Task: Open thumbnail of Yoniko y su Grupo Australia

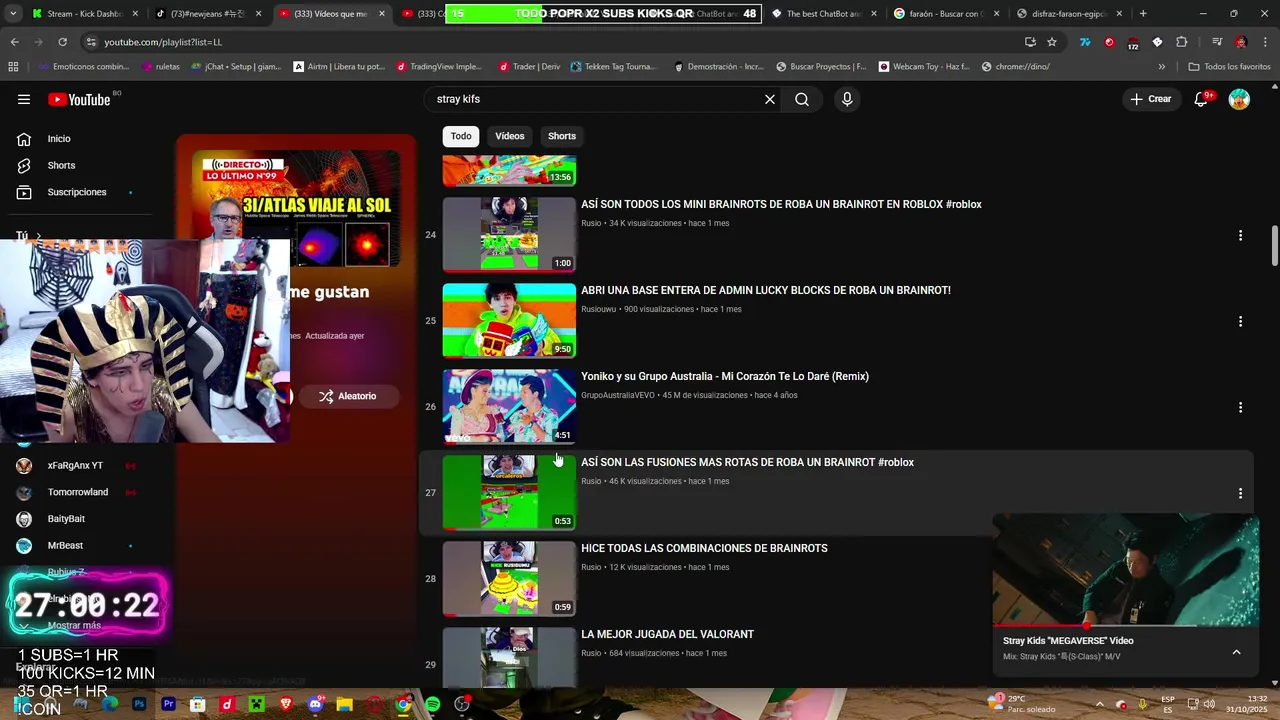Action: [x=509, y=406]
